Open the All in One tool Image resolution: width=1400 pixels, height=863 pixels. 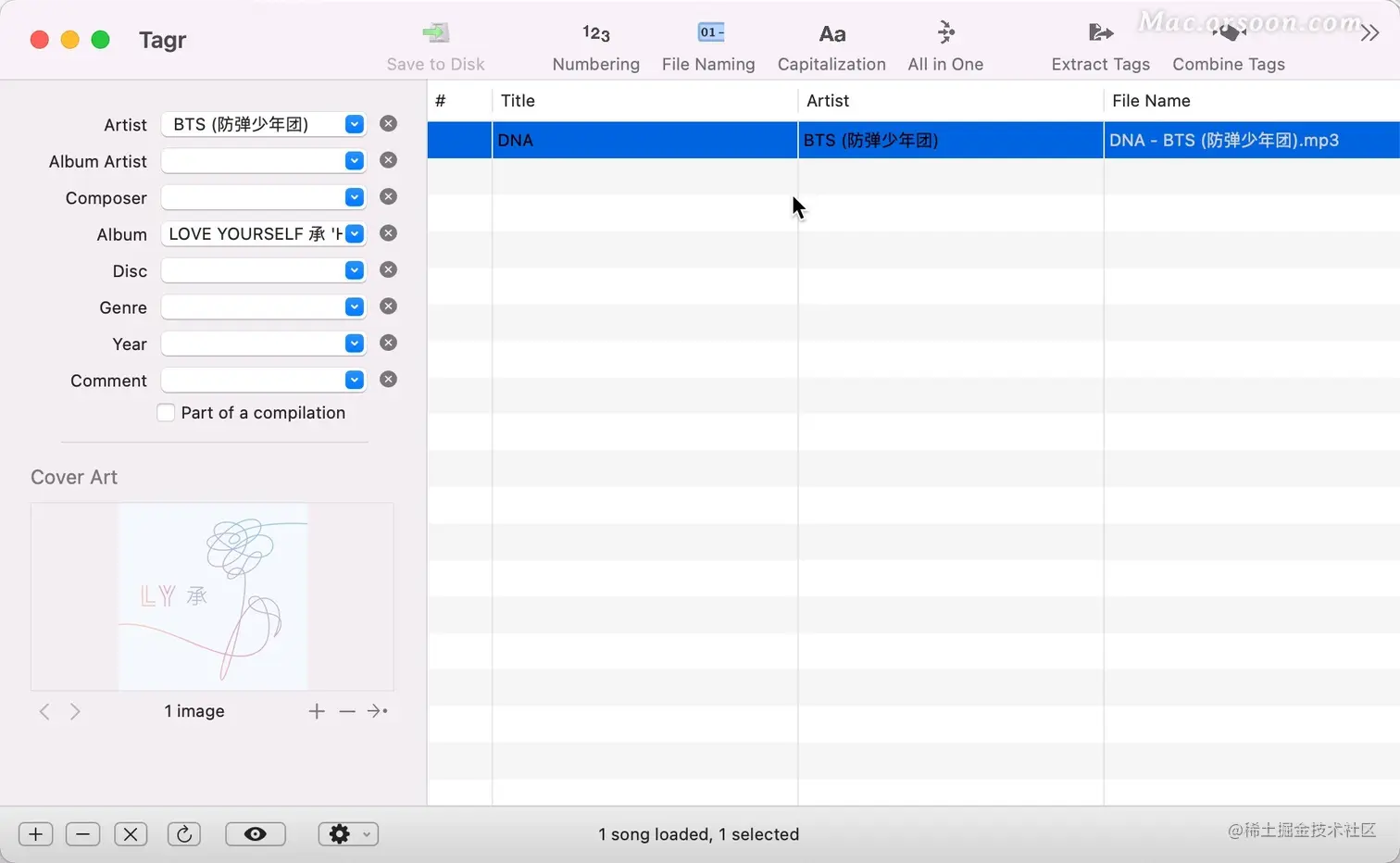coord(945,47)
